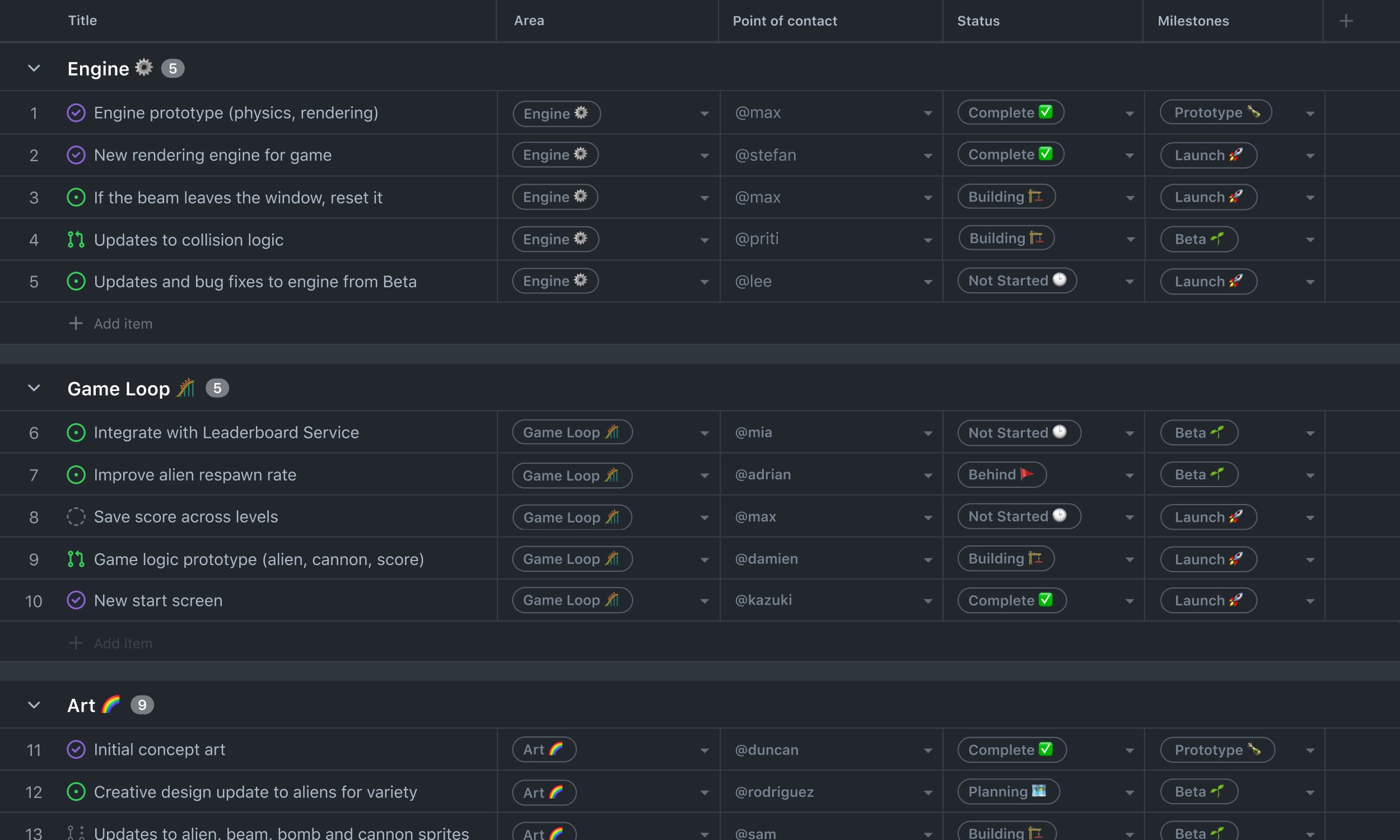Select the Point of contact column header
Screen dimensions: 1400x840
785,21
